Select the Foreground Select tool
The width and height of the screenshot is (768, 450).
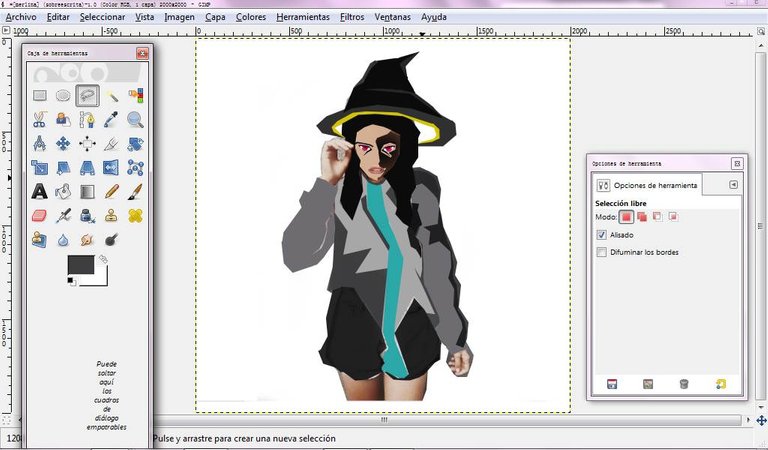tap(63, 119)
